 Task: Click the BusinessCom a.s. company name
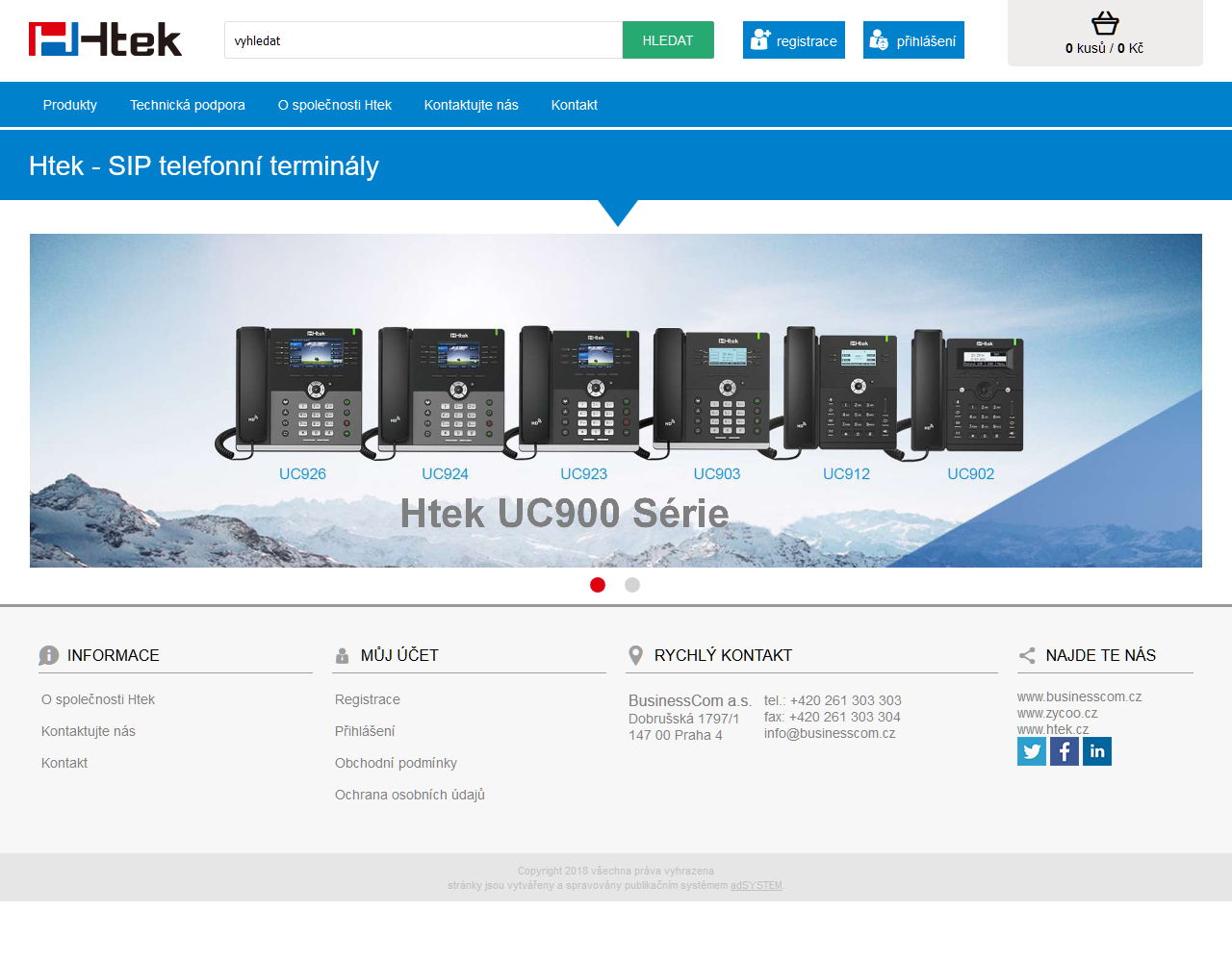pyautogui.click(x=690, y=700)
